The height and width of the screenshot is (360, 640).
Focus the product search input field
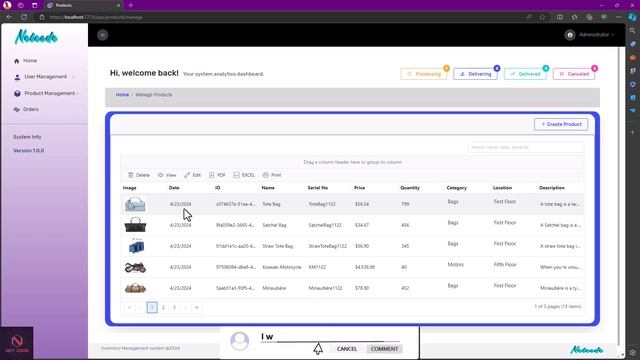tap(526, 147)
